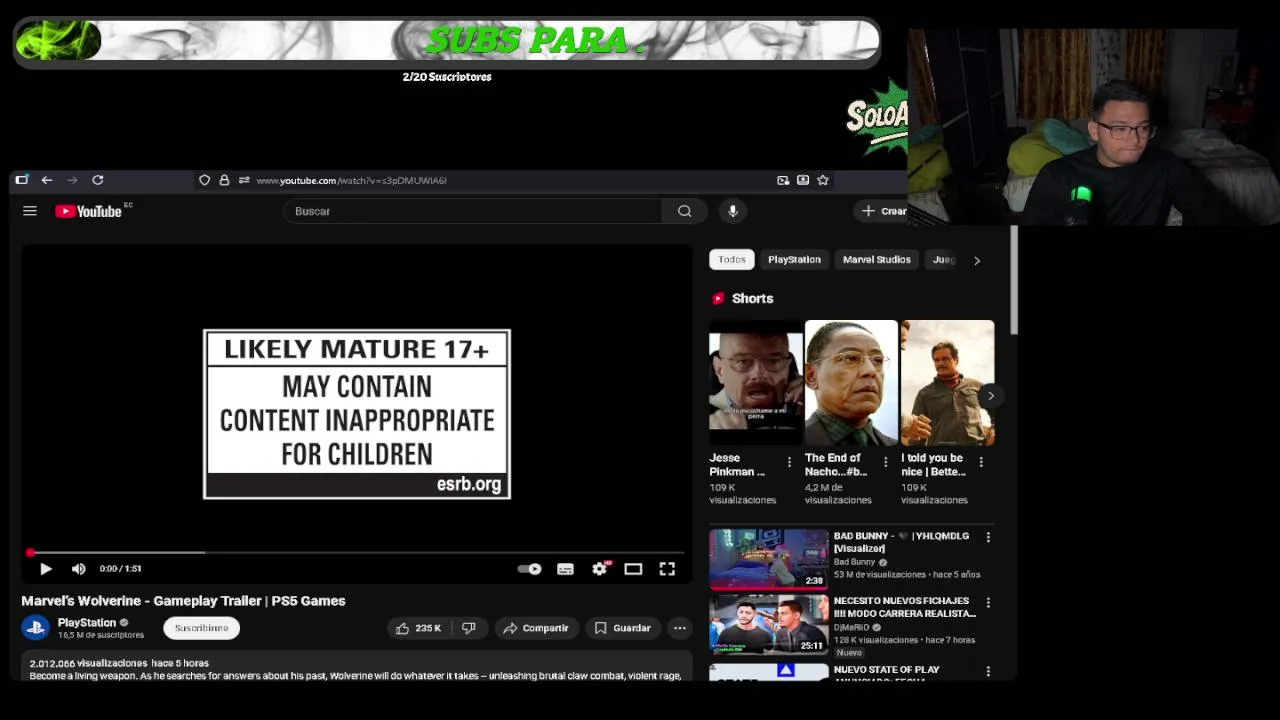Click the page vertical scrollbar
Image resolution: width=1280 pixels, height=720 pixels.
[x=1014, y=280]
